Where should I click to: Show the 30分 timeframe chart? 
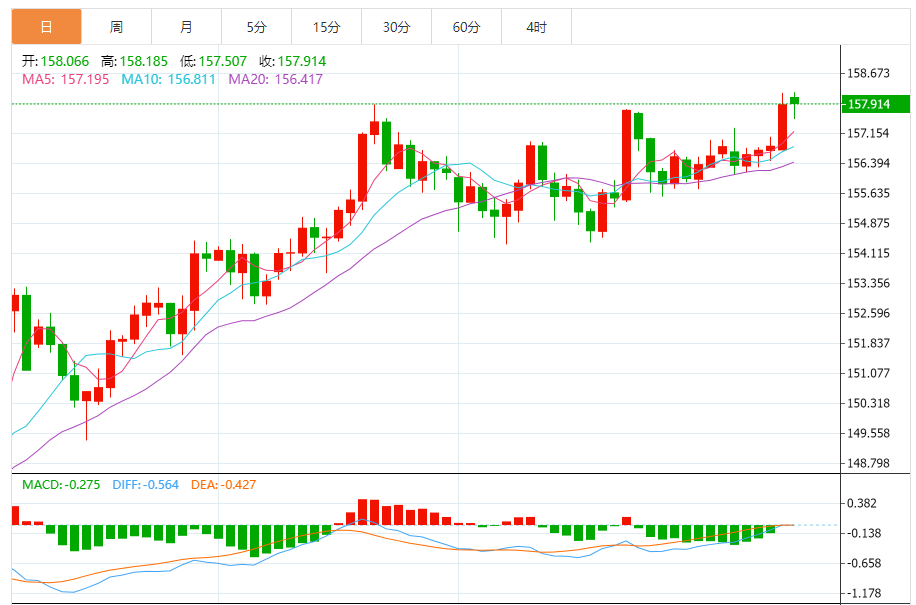396,27
